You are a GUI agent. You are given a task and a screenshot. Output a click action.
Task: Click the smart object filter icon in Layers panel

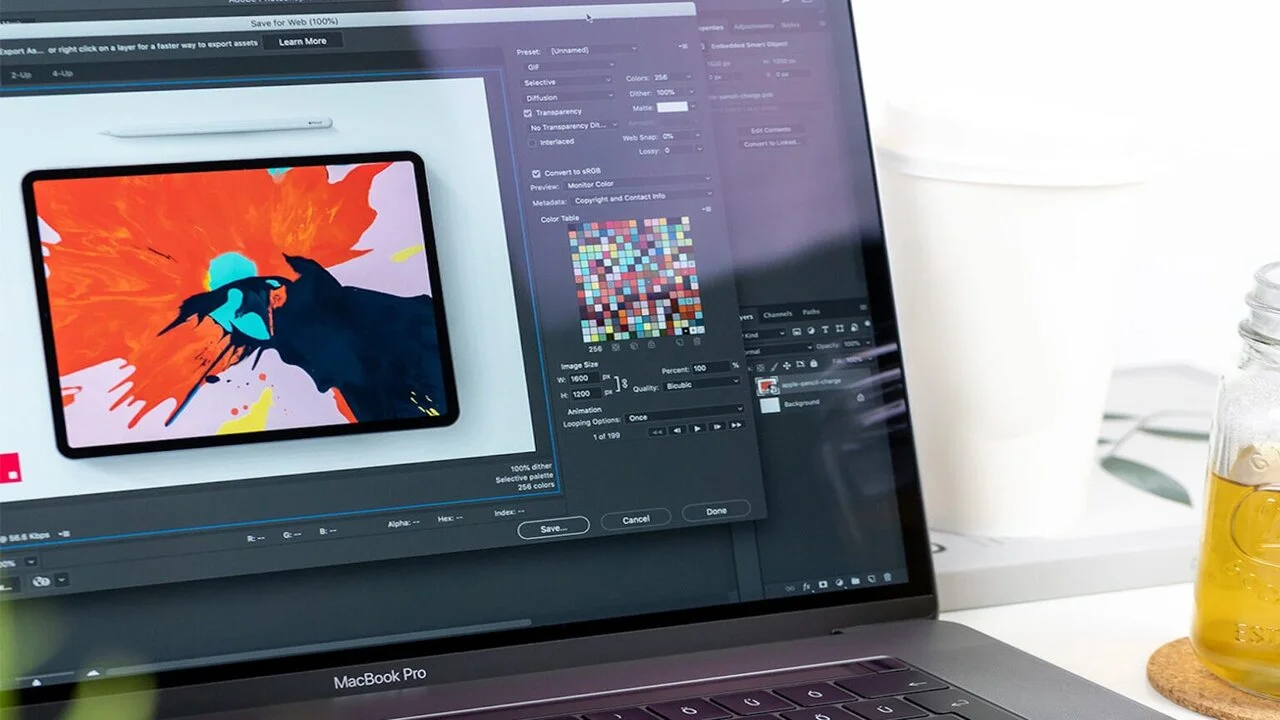tap(855, 328)
